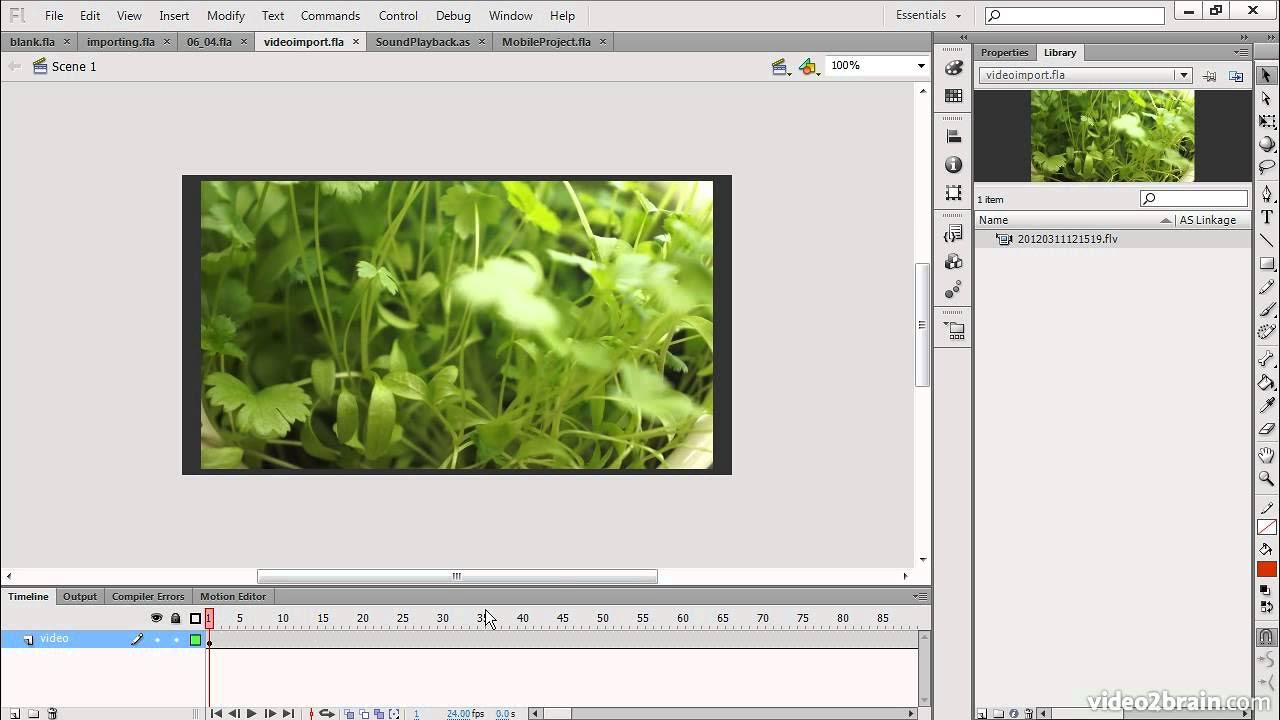Select the Rectangle tool
1280x720 pixels.
[1266, 264]
